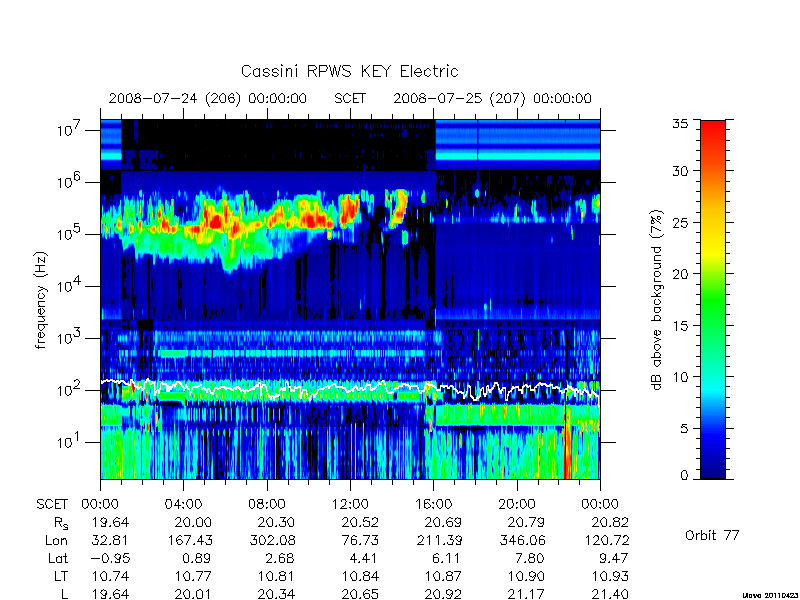Click latitude value '-0.95'

110,558
